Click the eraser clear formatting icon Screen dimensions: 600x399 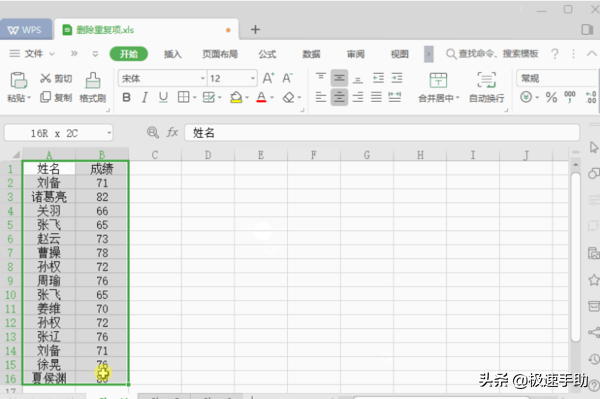(x=289, y=98)
